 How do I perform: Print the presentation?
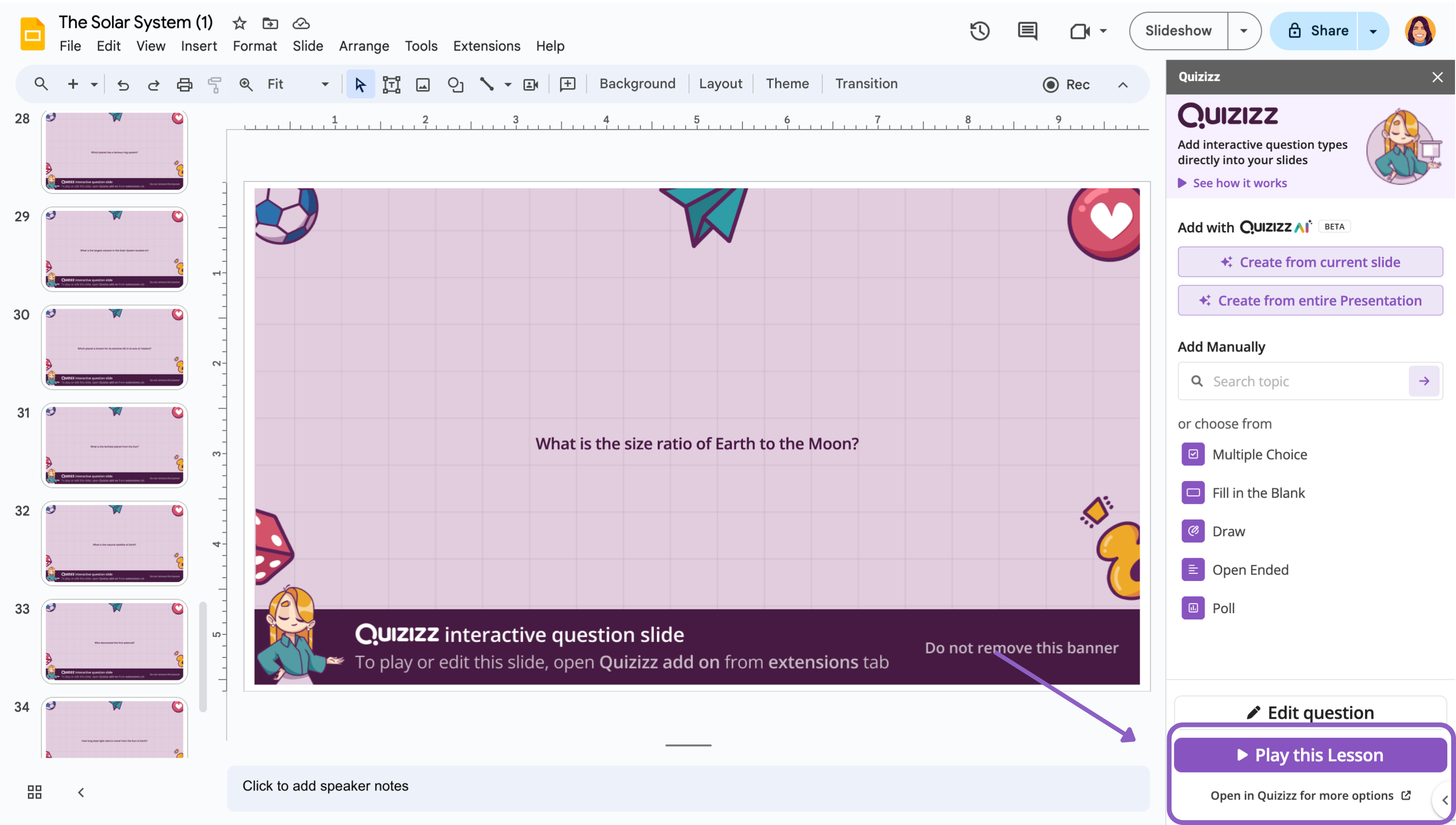(184, 84)
